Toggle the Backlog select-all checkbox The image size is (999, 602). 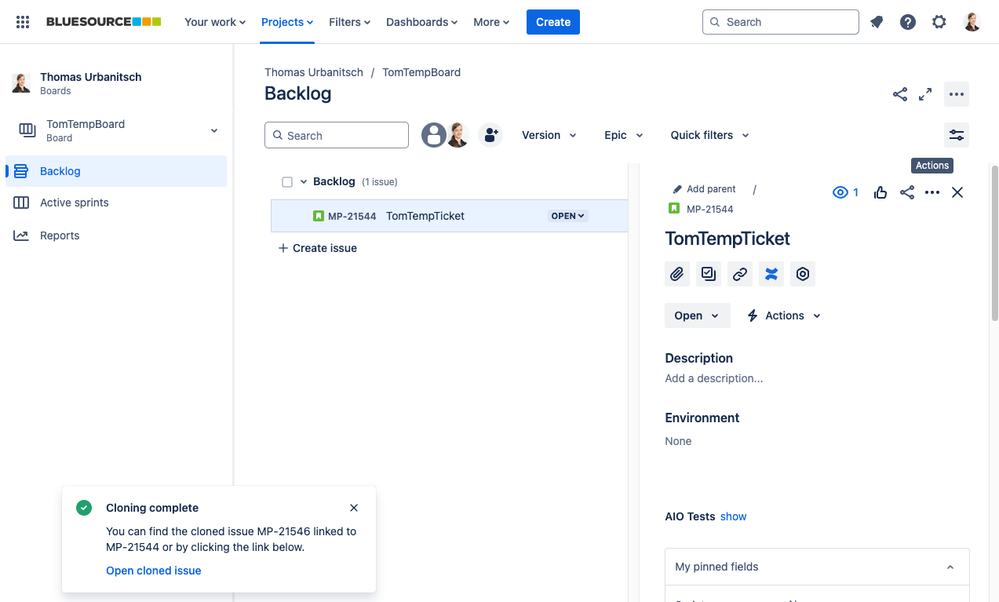287,182
